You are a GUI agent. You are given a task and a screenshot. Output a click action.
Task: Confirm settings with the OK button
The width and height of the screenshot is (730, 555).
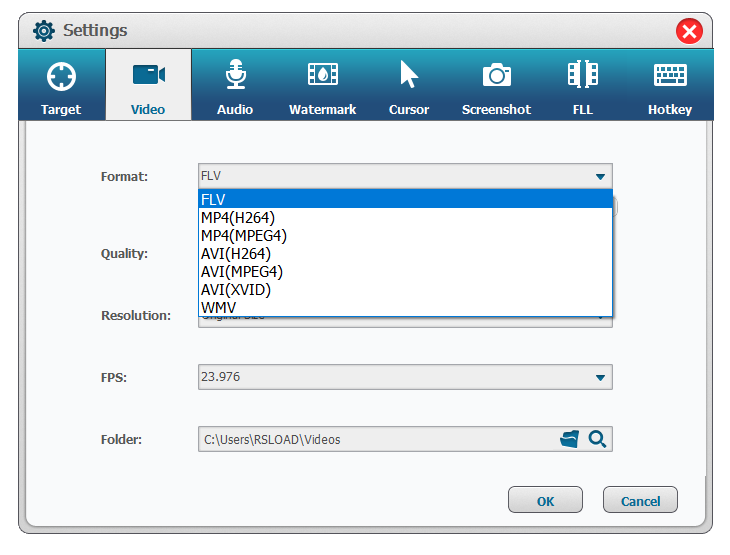point(545,500)
